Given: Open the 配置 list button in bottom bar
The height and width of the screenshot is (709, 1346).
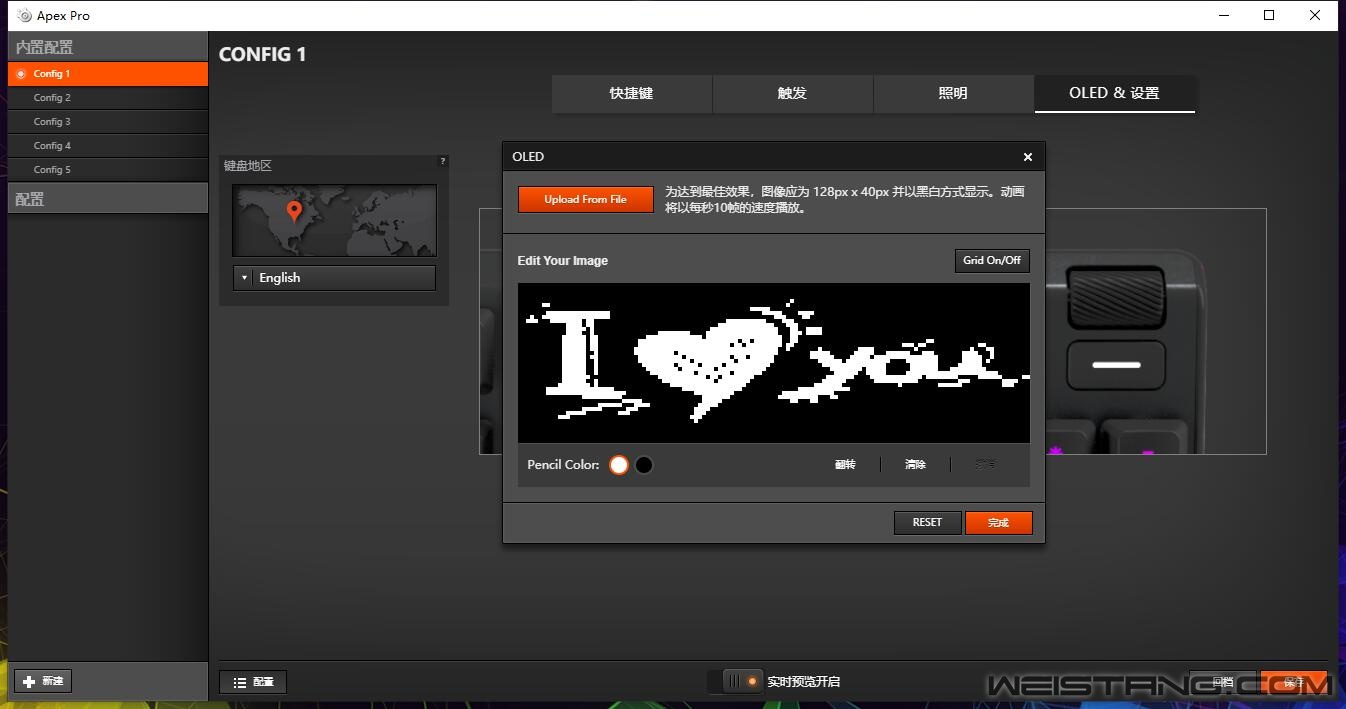Looking at the screenshot, I should click(253, 682).
